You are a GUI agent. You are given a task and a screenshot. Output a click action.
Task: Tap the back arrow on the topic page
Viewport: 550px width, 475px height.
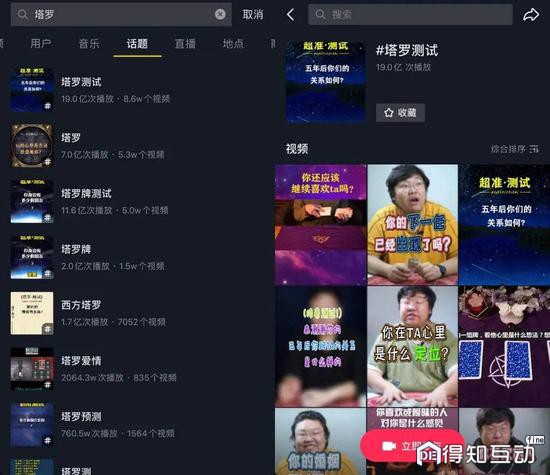(290, 15)
